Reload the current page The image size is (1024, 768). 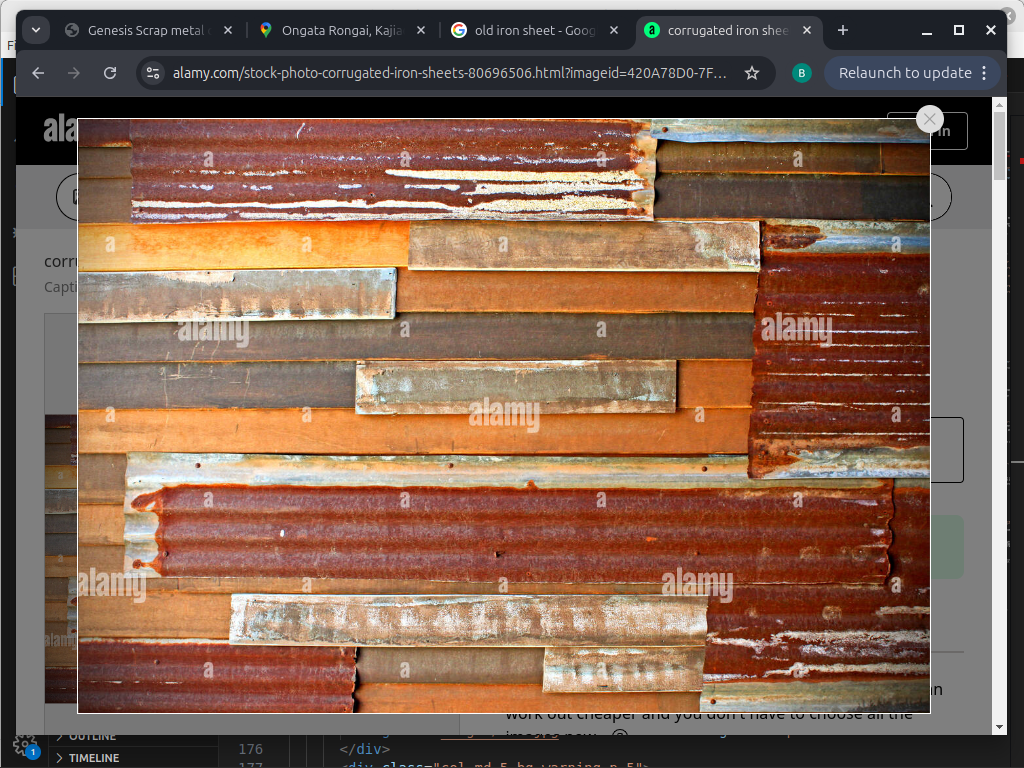click(110, 72)
